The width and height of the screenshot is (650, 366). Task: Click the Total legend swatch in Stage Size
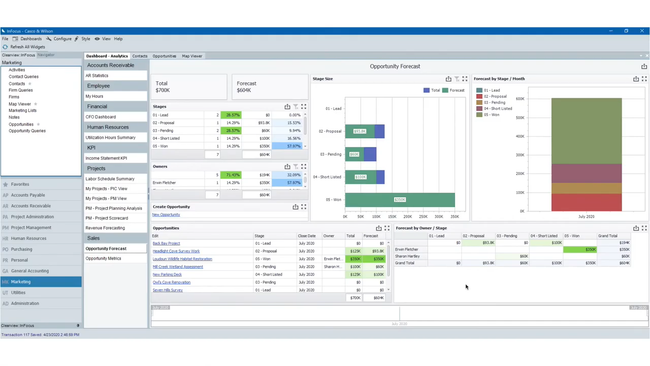[x=426, y=90]
